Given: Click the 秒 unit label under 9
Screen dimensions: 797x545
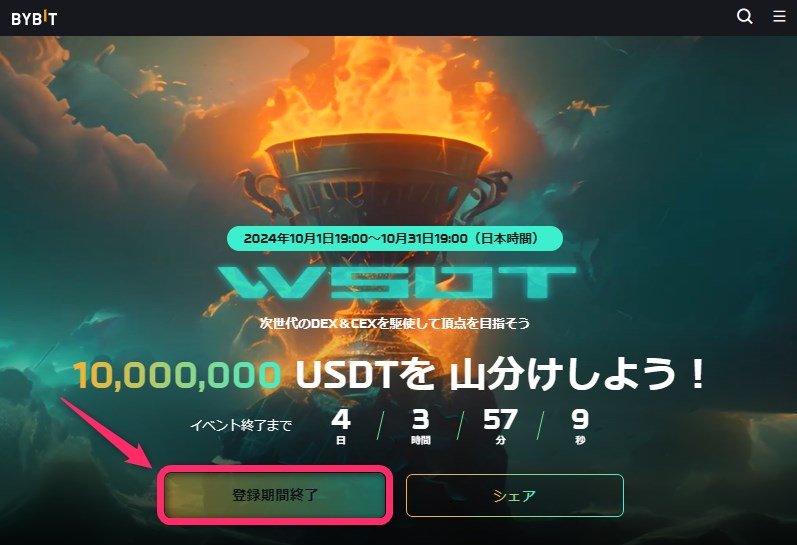Looking at the screenshot, I should (580, 440).
